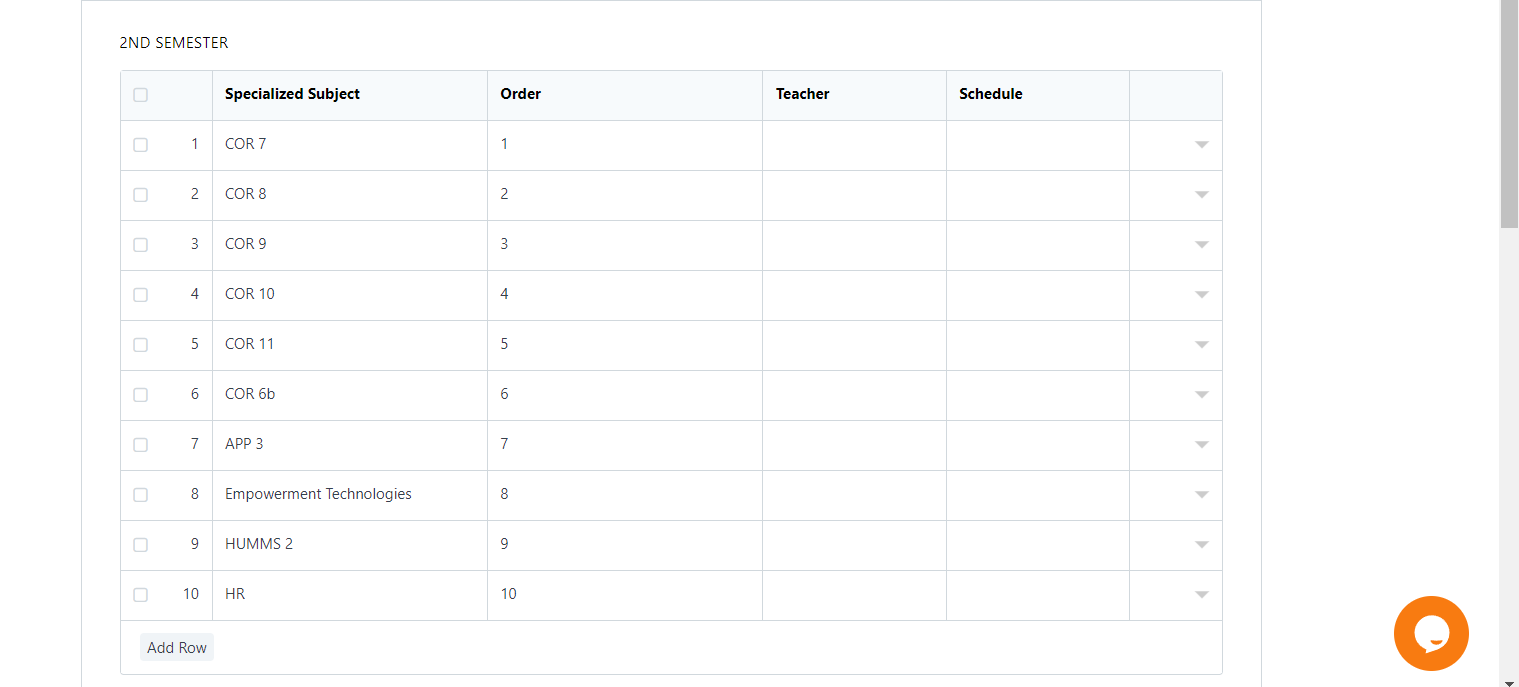
Task: Open the HUMMS 2 row dropdown arrow
Action: 1202,545
